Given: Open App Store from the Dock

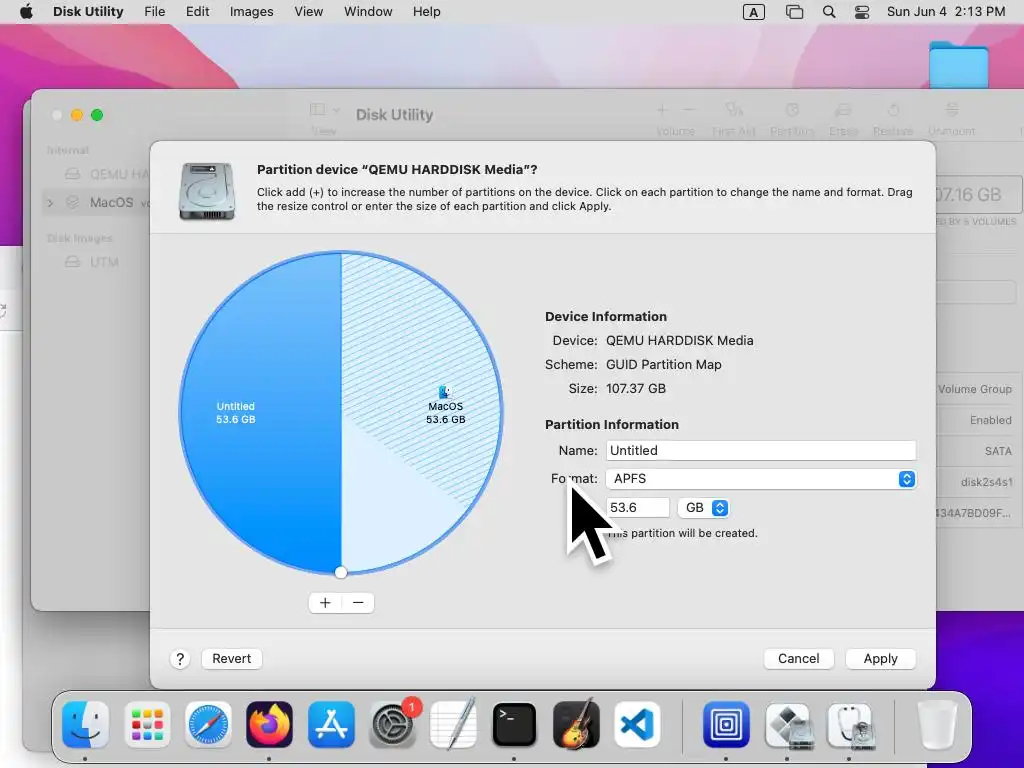Looking at the screenshot, I should (331, 724).
